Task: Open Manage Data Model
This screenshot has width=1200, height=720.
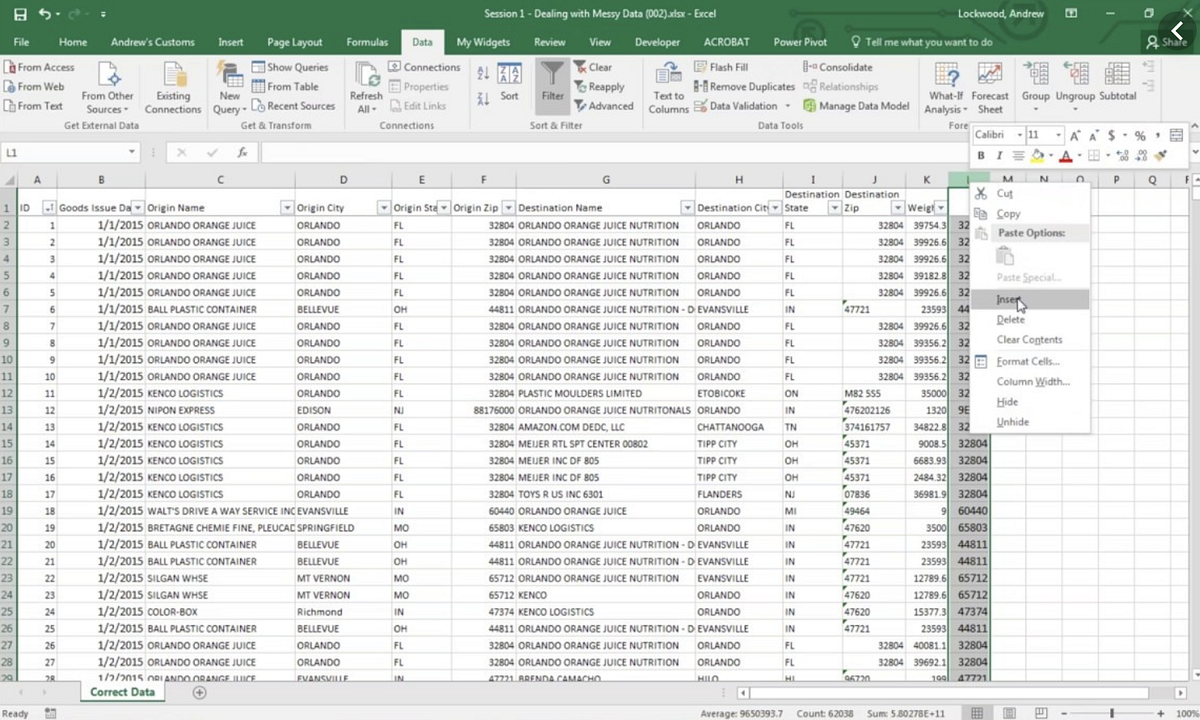Action: point(856,106)
